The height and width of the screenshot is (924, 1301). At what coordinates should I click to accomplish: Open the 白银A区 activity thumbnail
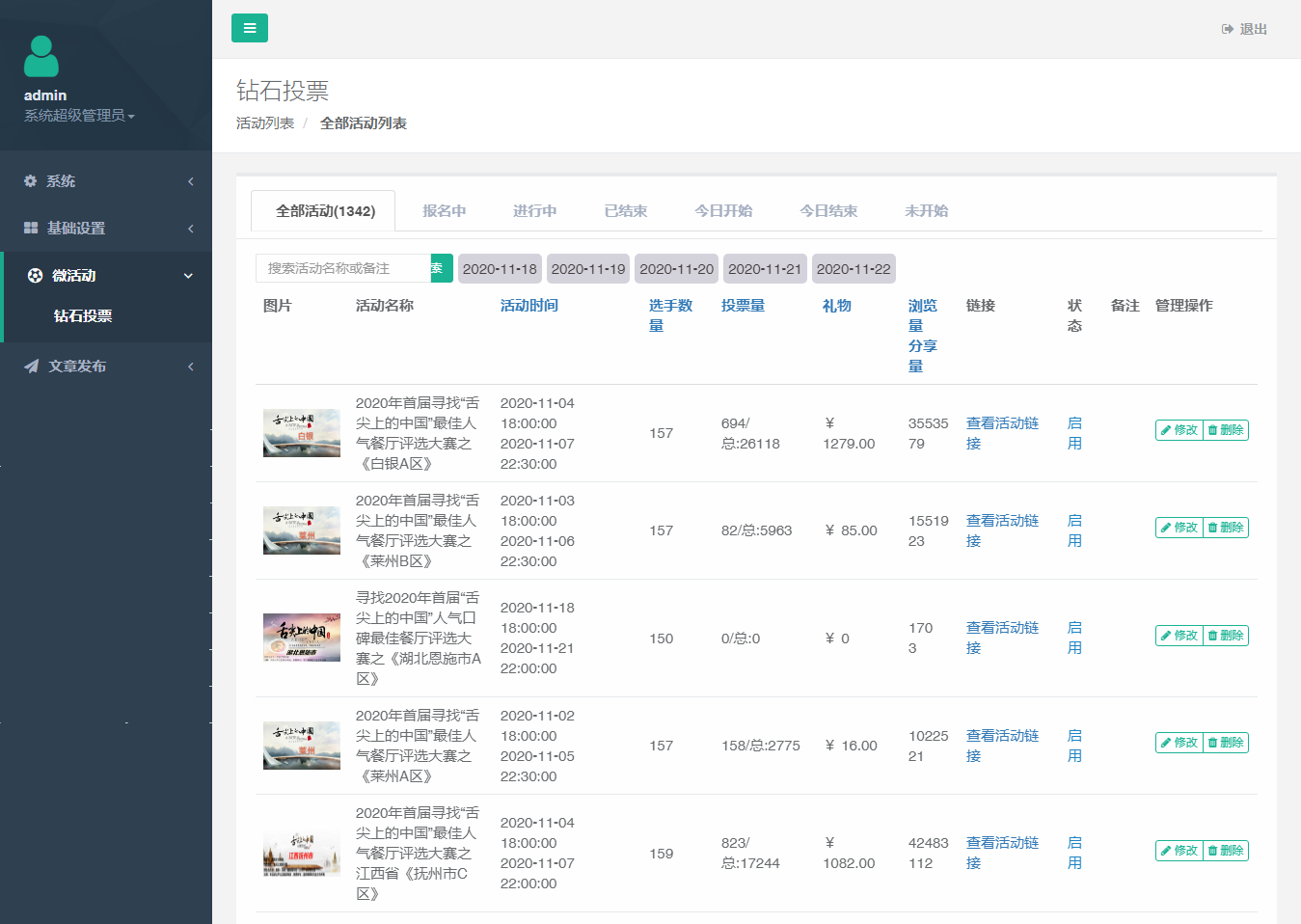pos(302,433)
